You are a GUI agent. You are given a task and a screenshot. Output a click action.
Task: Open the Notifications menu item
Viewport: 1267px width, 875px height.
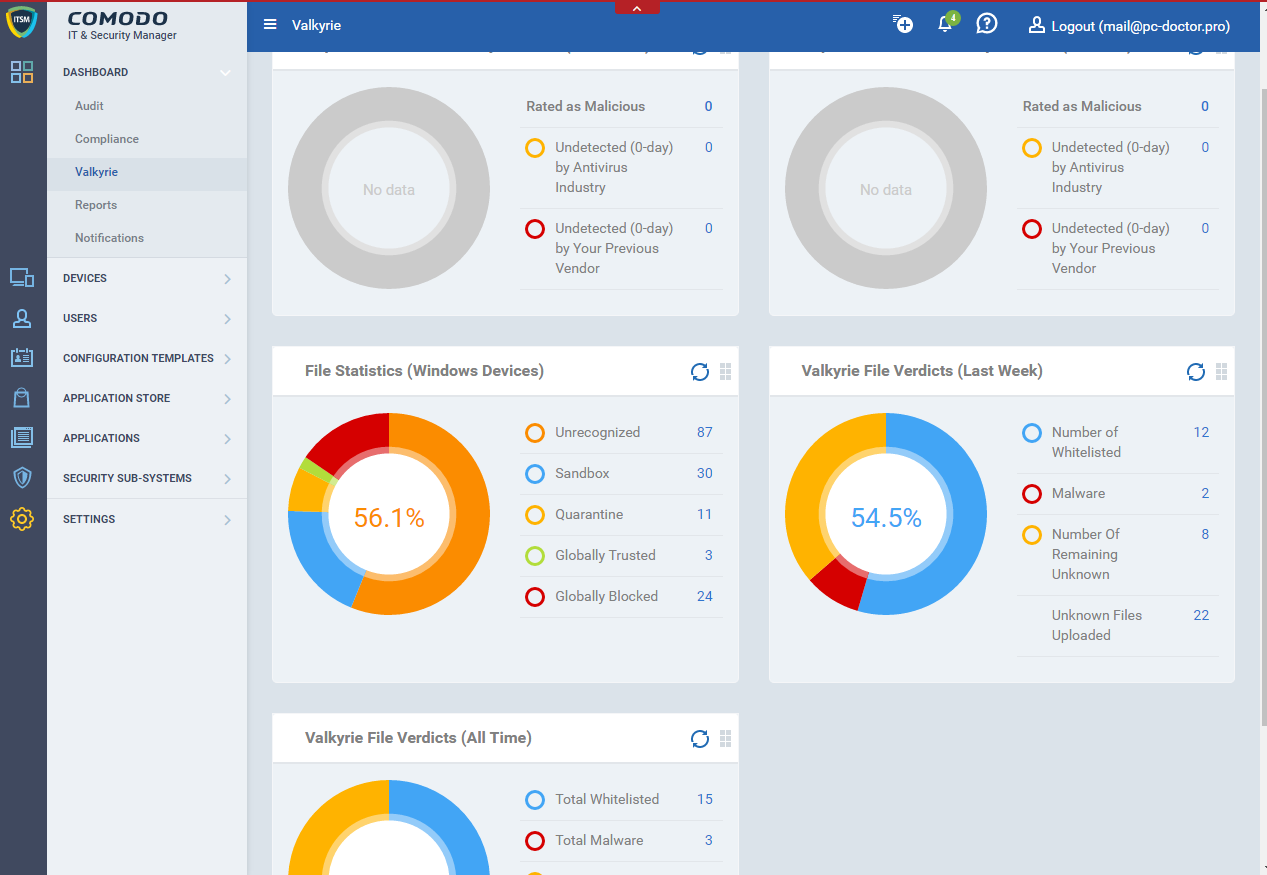coord(109,238)
